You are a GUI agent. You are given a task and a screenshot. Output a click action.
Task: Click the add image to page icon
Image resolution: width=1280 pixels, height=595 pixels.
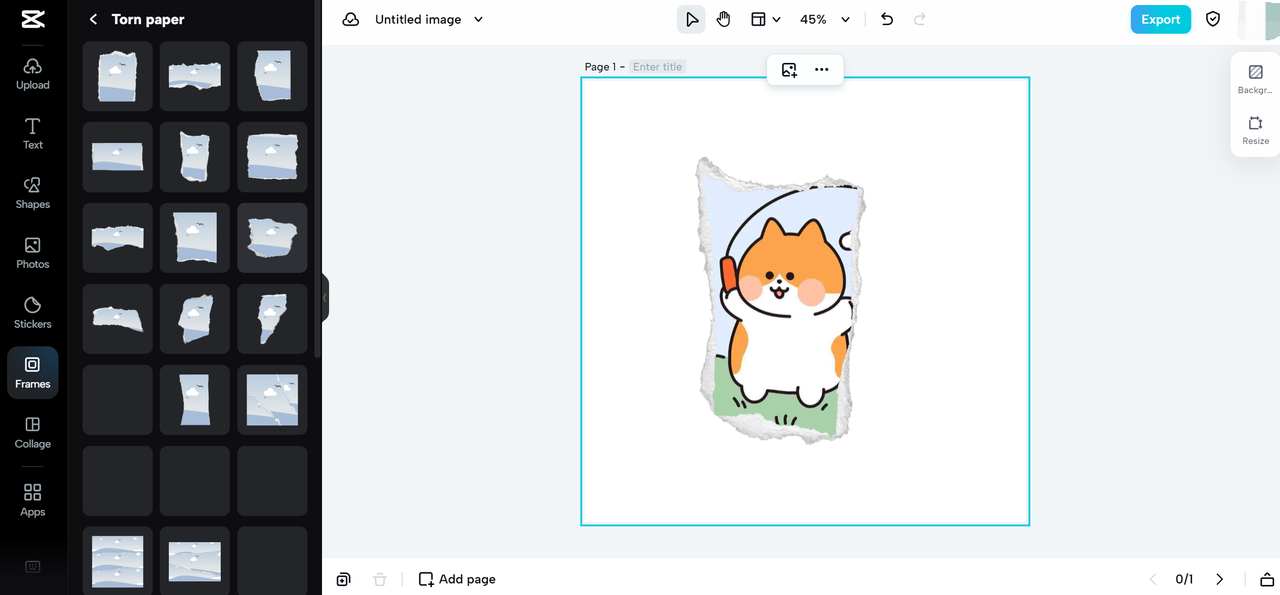click(x=789, y=69)
